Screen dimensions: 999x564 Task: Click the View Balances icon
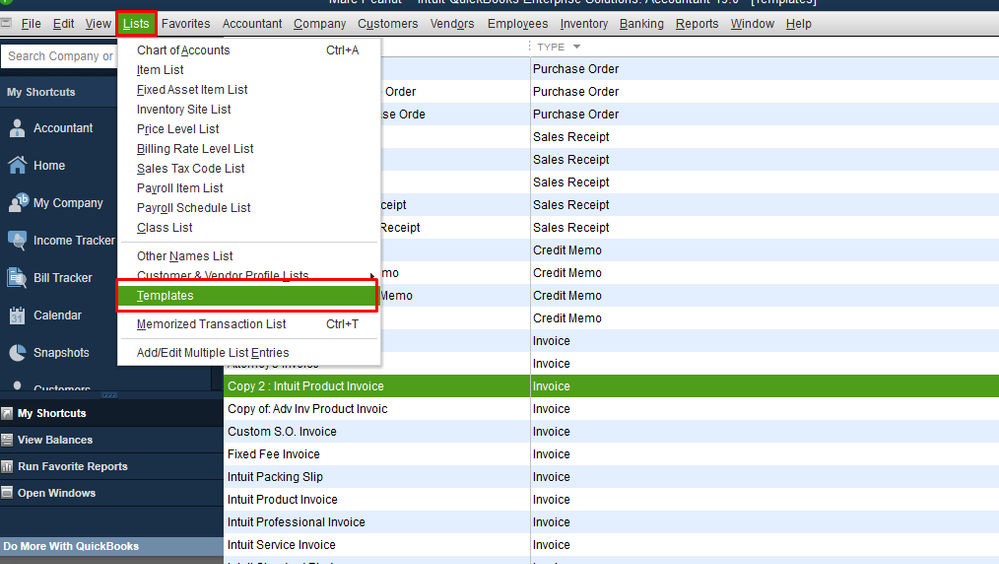[x=7, y=440]
